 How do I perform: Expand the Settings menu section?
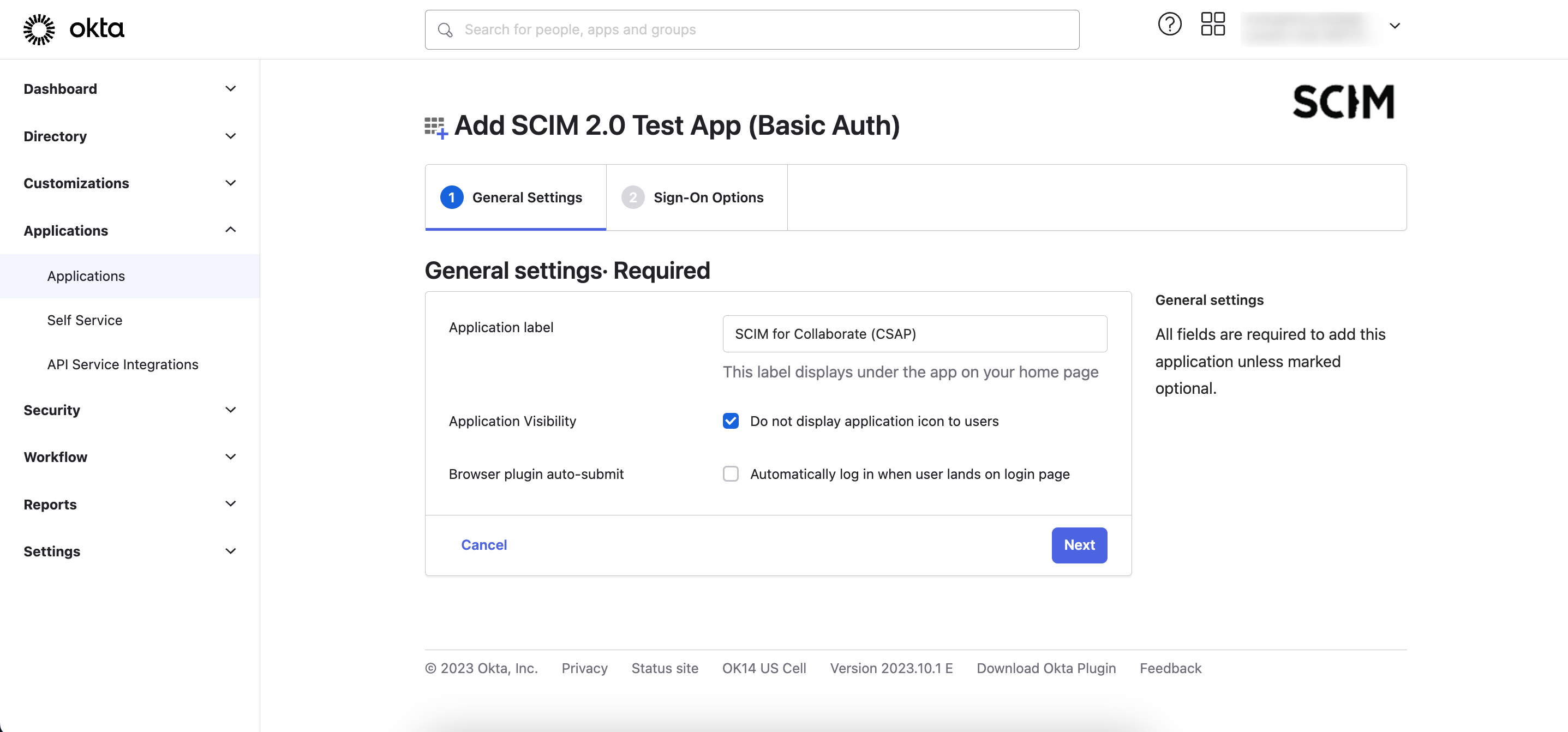[129, 551]
